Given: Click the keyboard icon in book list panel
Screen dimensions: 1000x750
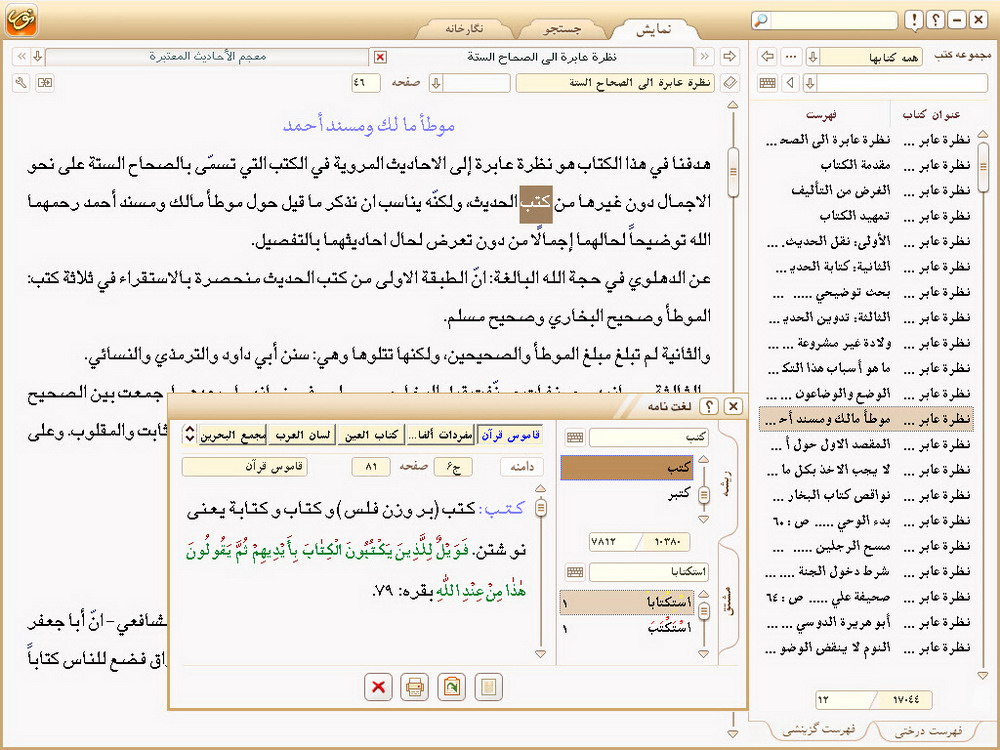Looking at the screenshot, I should pos(768,82).
